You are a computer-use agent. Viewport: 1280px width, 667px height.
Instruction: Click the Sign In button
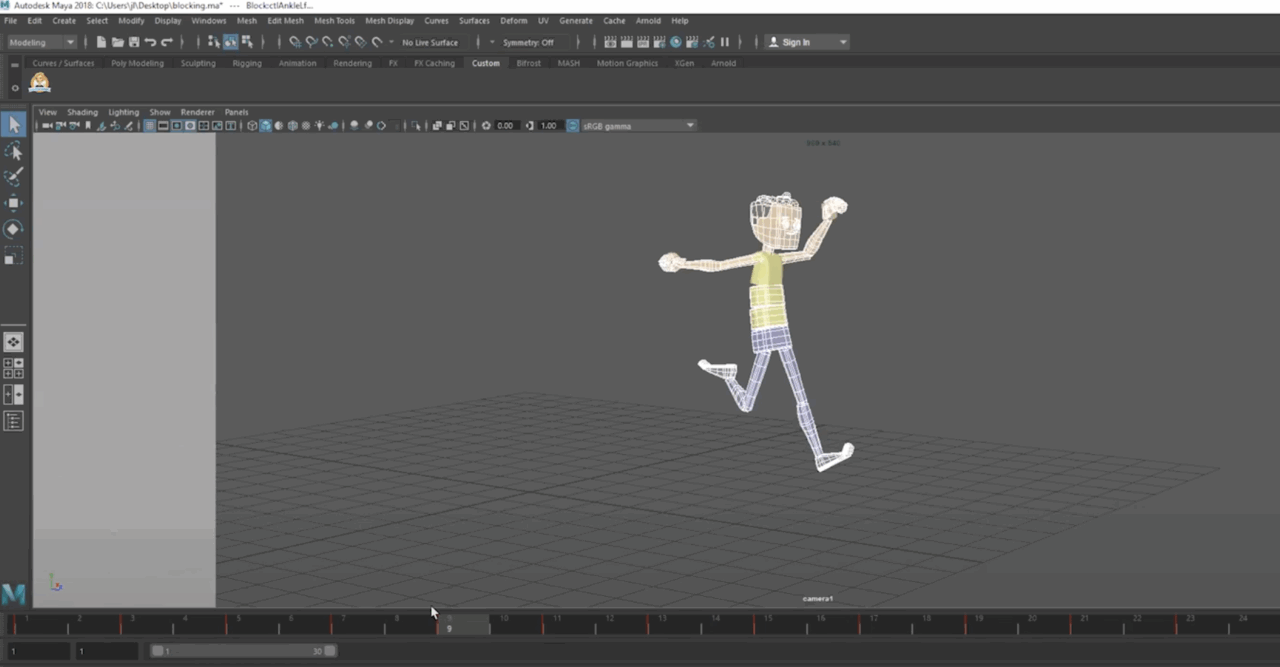(797, 42)
